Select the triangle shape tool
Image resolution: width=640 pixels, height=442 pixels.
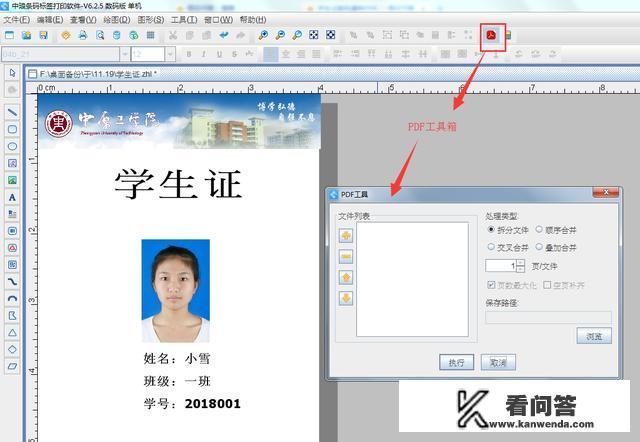[12, 332]
